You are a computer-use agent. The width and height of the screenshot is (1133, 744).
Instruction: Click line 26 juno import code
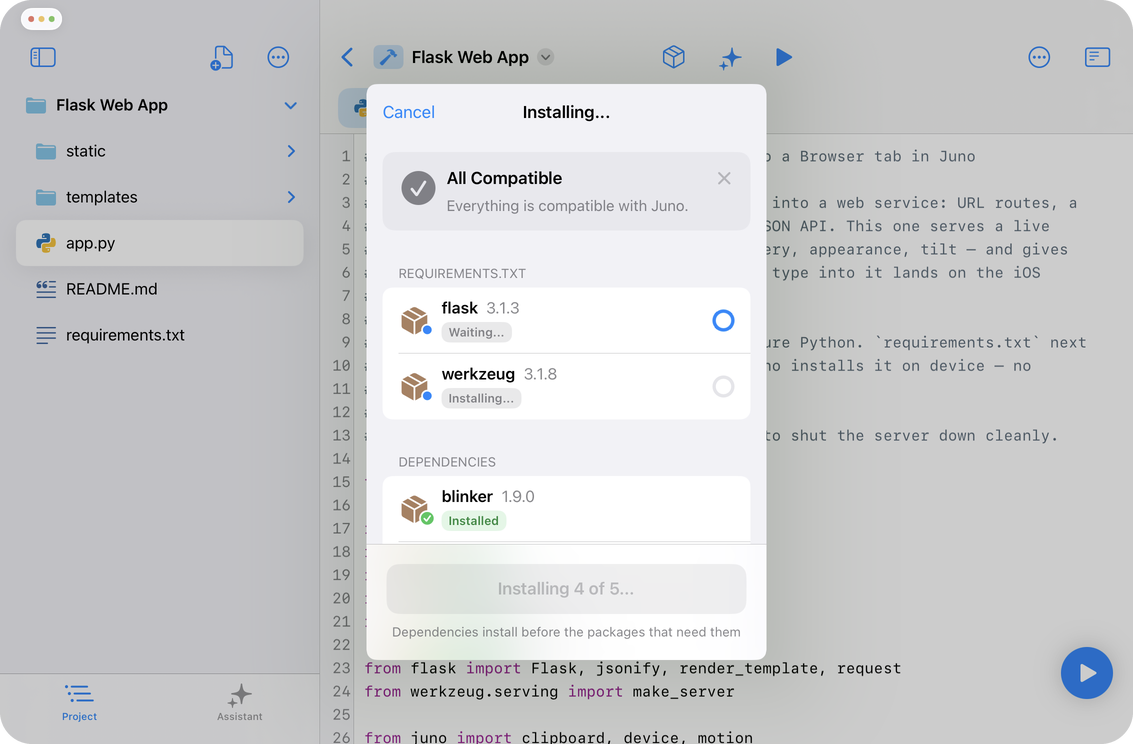click(x=559, y=737)
